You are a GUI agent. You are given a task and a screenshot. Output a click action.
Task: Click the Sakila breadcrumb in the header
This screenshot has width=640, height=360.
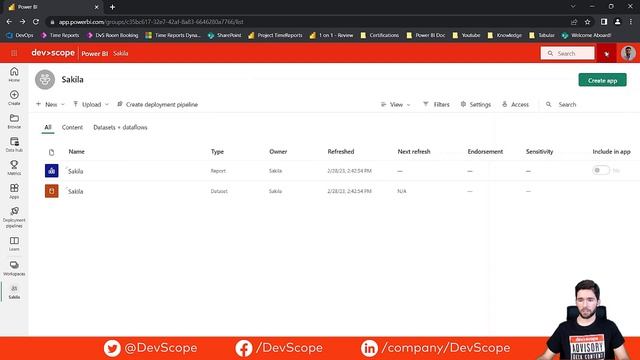(x=120, y=53)
